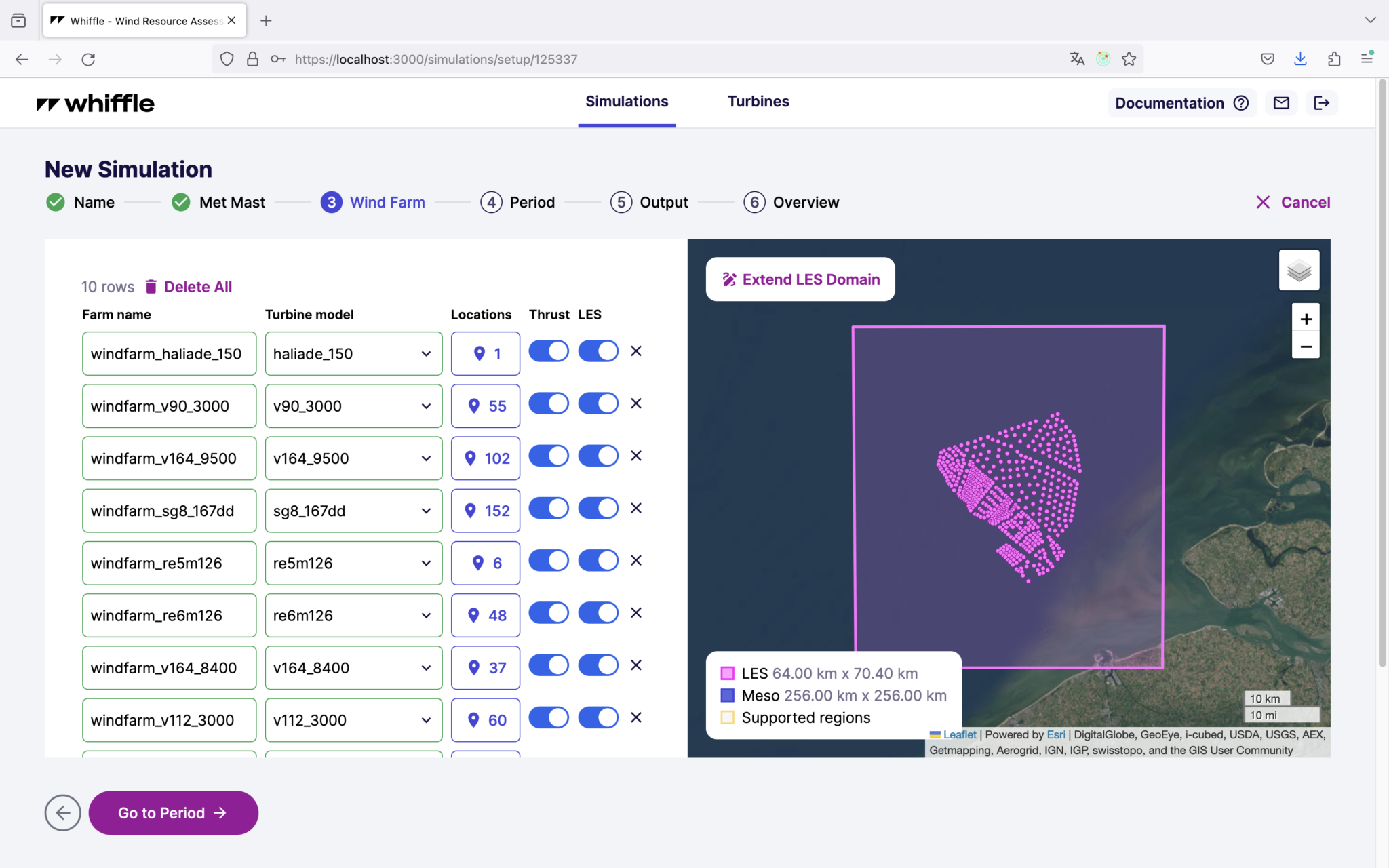Click the Go to Period button

pyautogui.click(x=173, y=812)
